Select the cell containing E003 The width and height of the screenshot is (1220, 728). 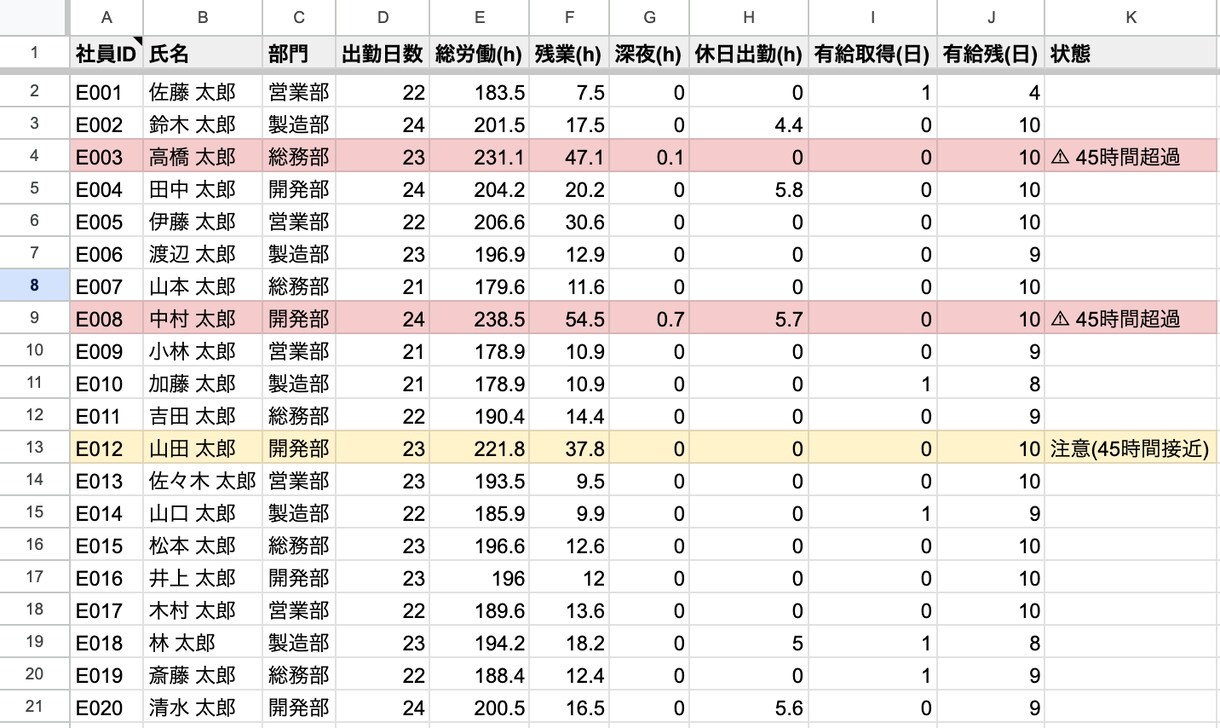(x=106, y=157)
